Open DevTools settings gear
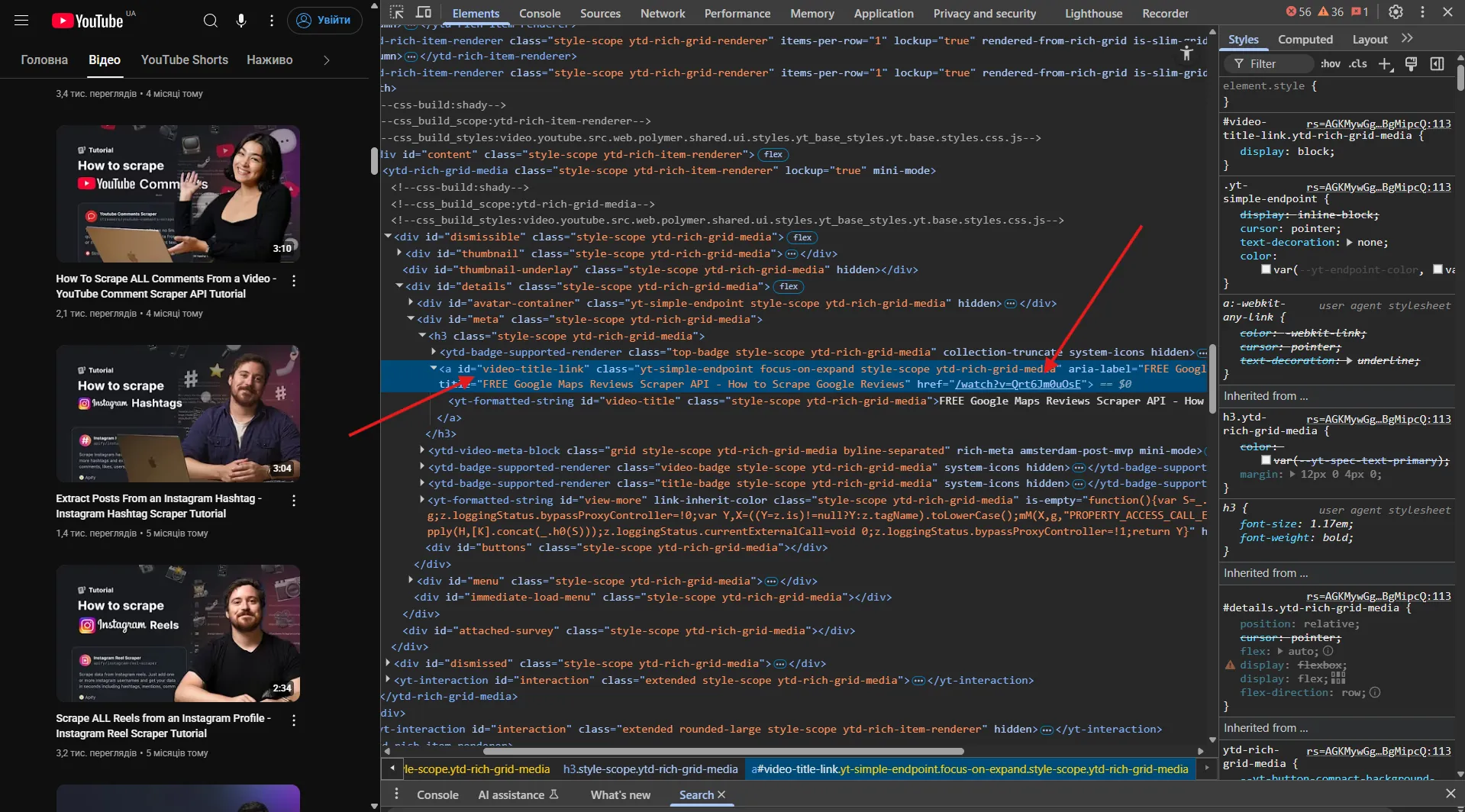Screen dimensions: 1465x812 tap(1396, 12)
